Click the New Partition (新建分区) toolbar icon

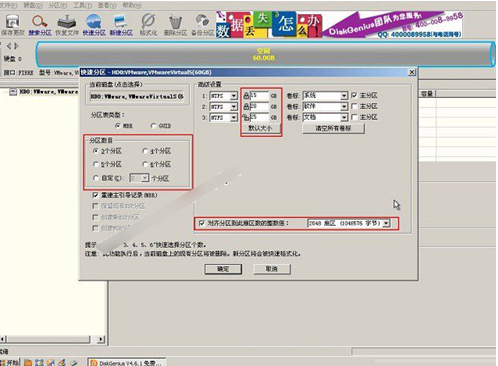coord(121,25)
